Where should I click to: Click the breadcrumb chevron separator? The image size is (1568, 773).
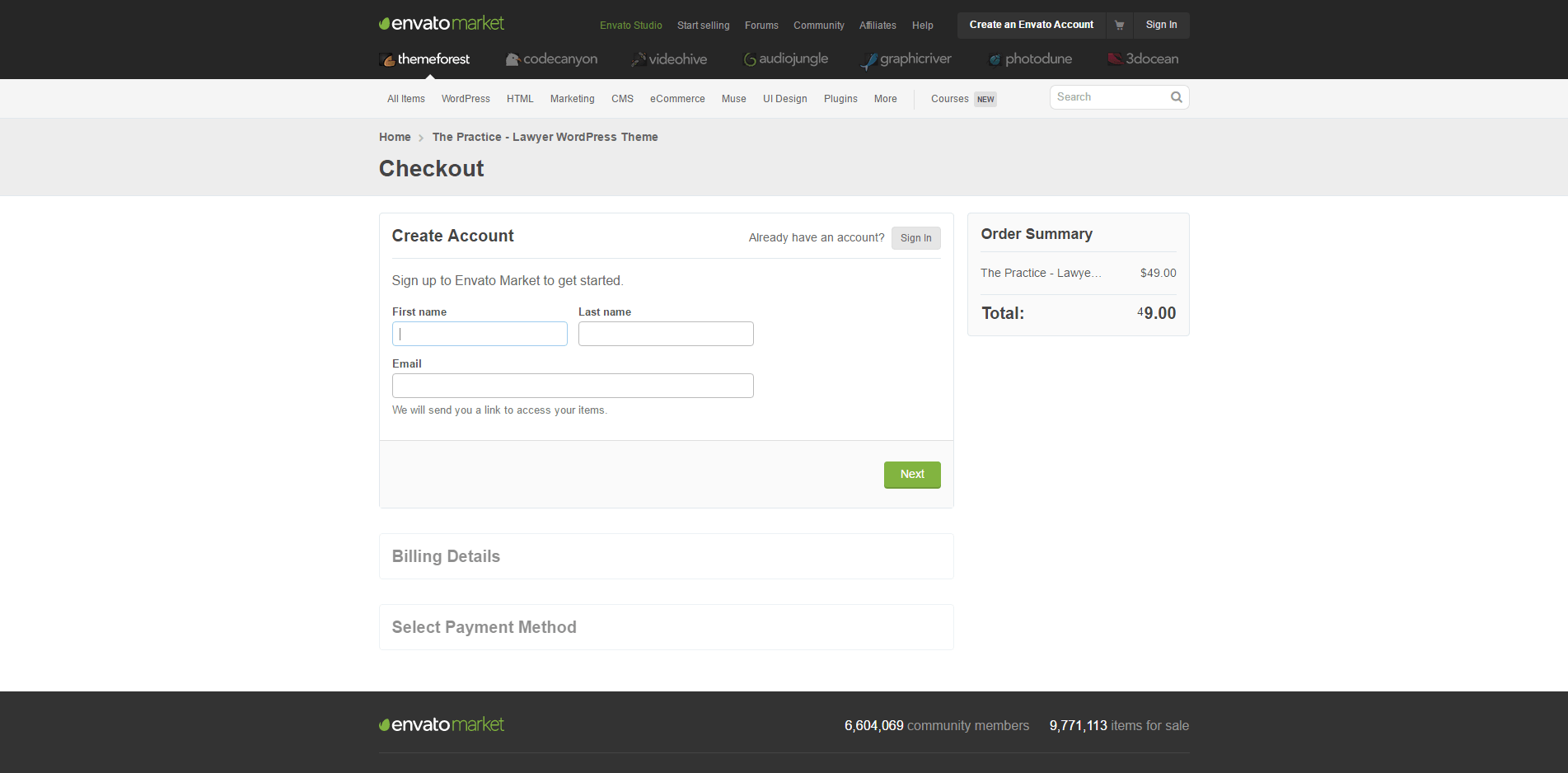(421, 138)
